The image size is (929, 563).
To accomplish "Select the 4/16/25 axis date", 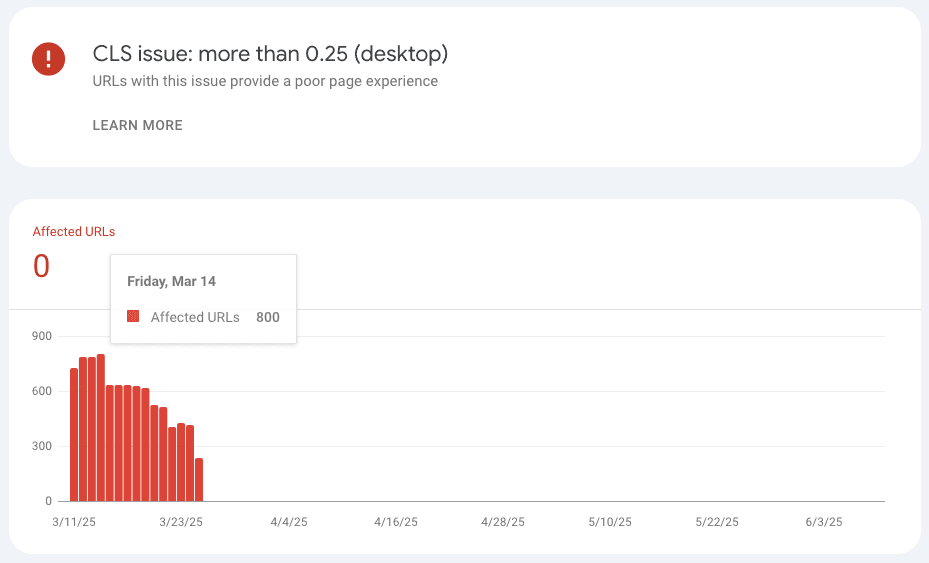I will [396, 522].
